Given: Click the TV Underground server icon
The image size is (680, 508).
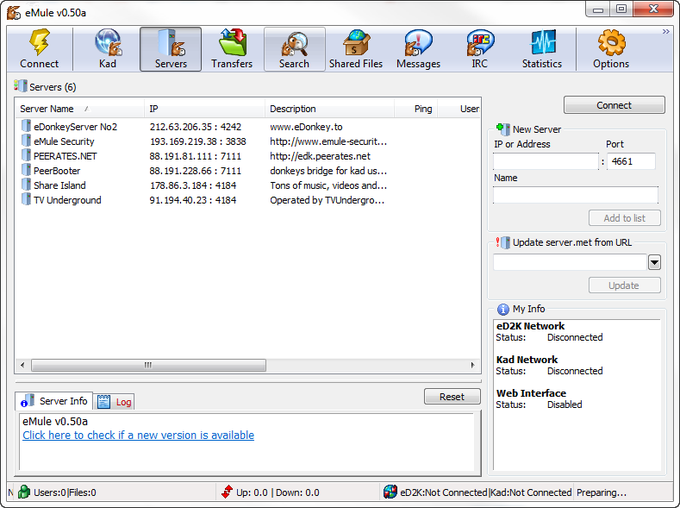Looking at the screenshot, I should pos(26,200).
